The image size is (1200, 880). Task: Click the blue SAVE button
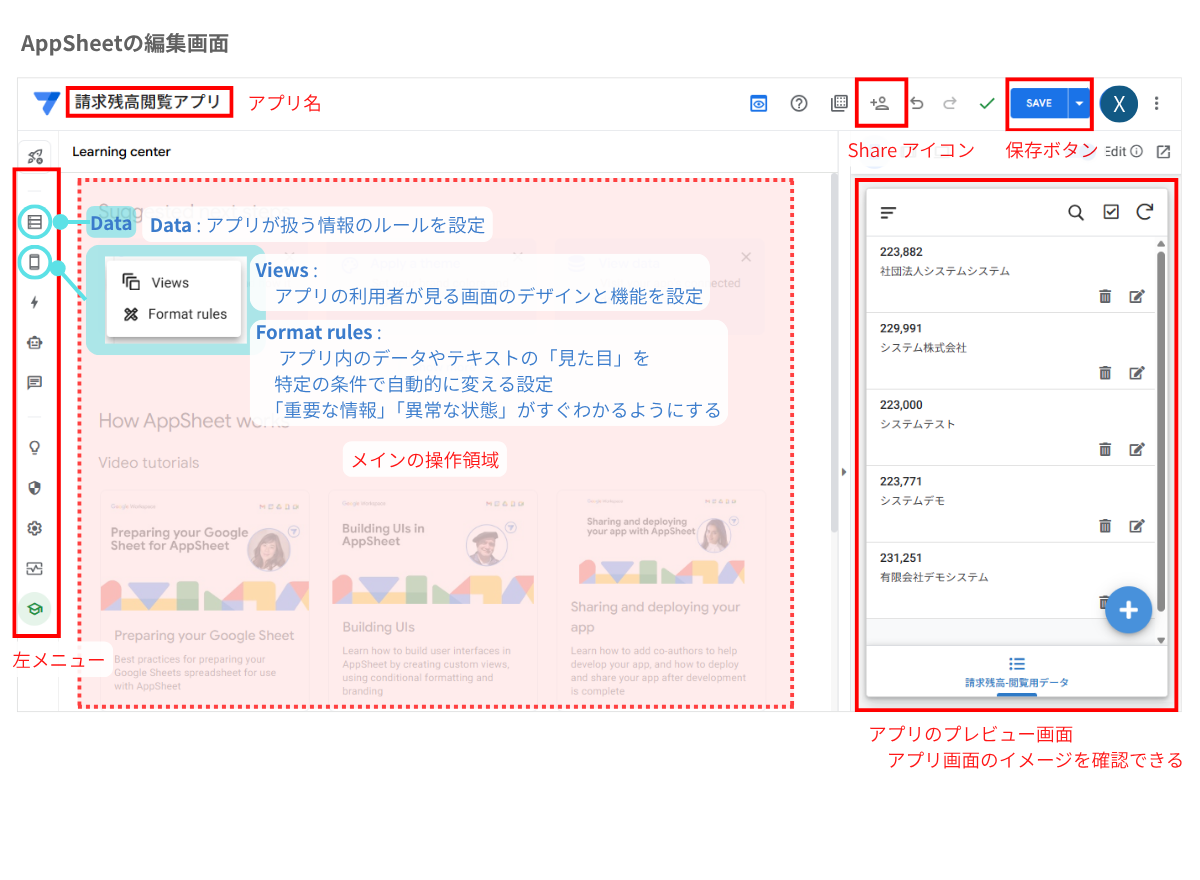tap(1039, 103)
